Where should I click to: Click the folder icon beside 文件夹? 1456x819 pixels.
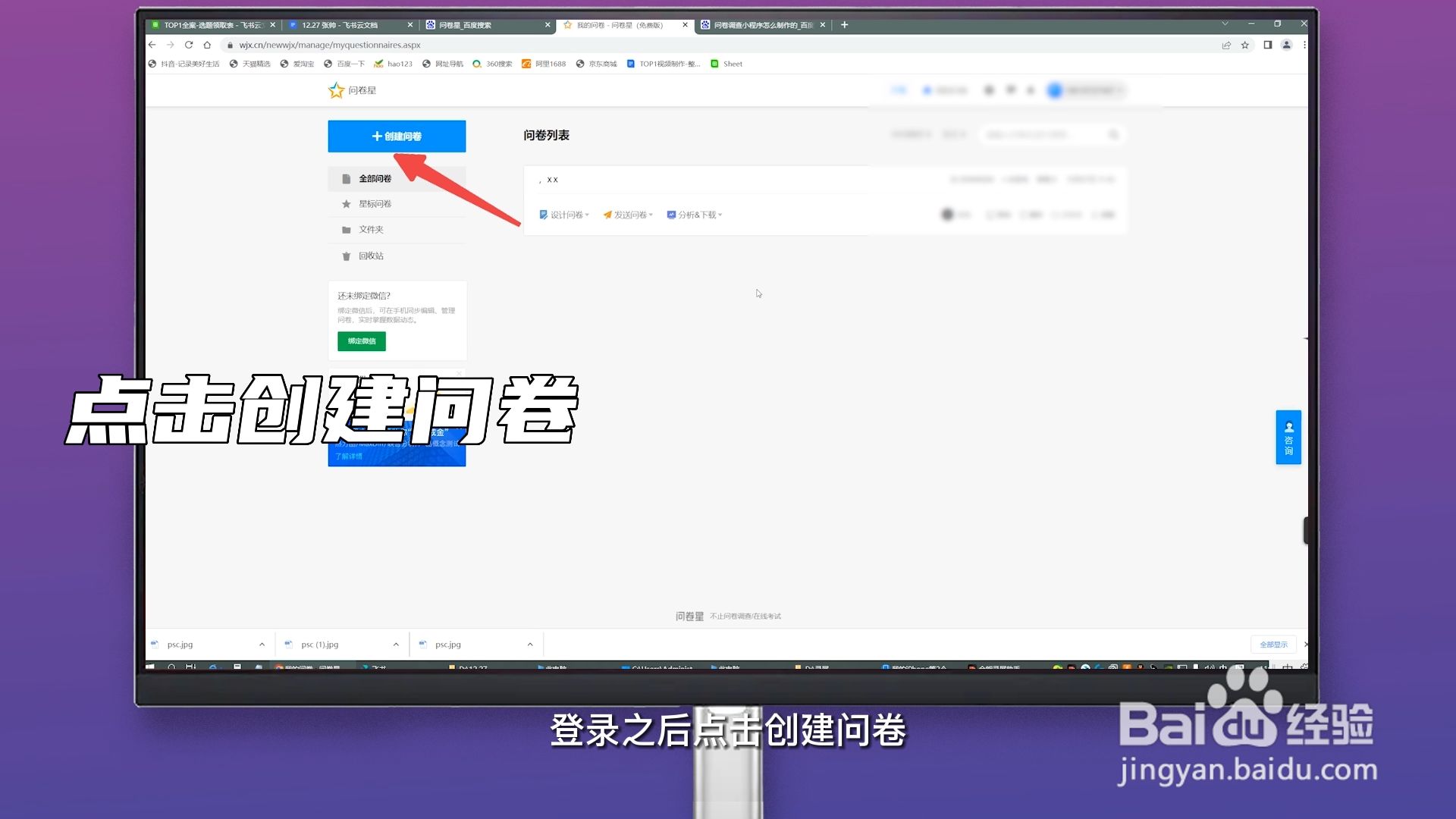346,230
